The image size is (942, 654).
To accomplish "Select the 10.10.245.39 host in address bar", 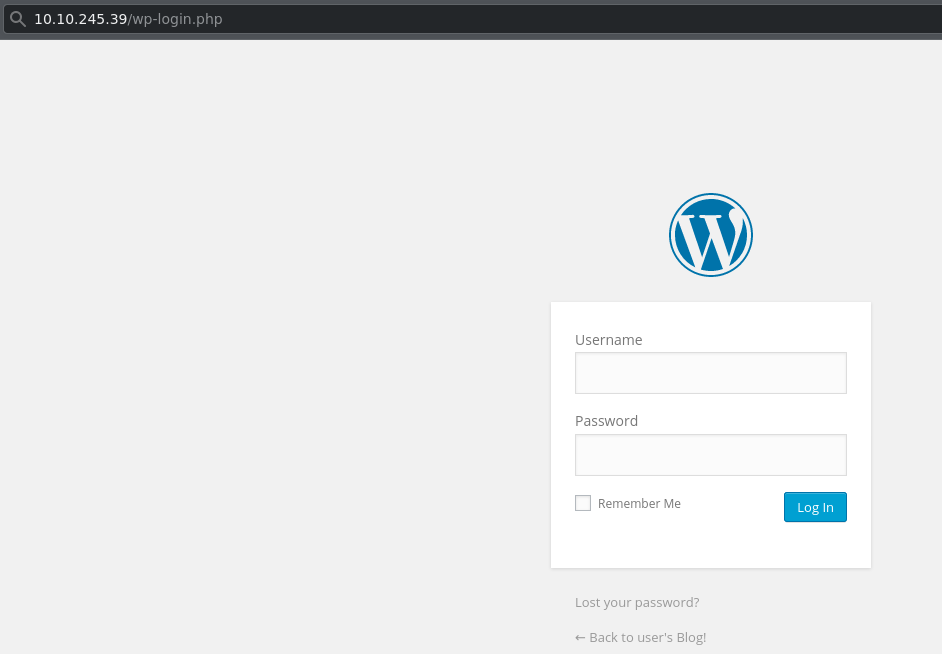I will [x=81, y=19].
